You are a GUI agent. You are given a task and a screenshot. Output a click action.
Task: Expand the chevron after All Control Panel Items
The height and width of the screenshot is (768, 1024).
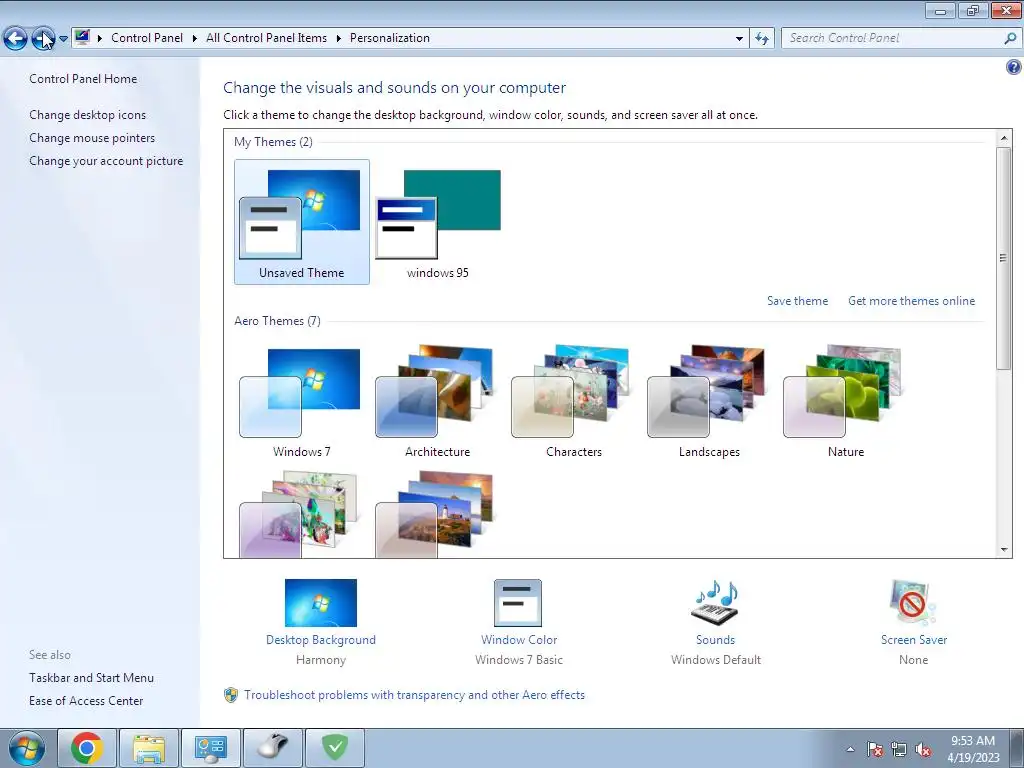[338, 38]
